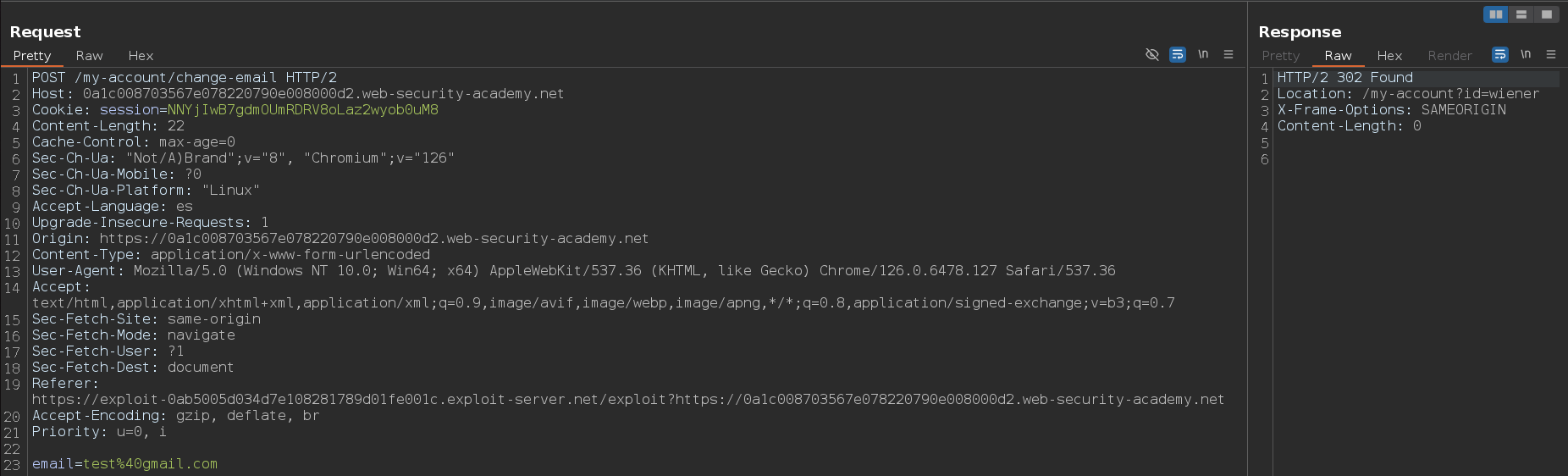Toggle word wrap icon in Response panel
Screen dimensions: 1568x476
pos(1499,54)
